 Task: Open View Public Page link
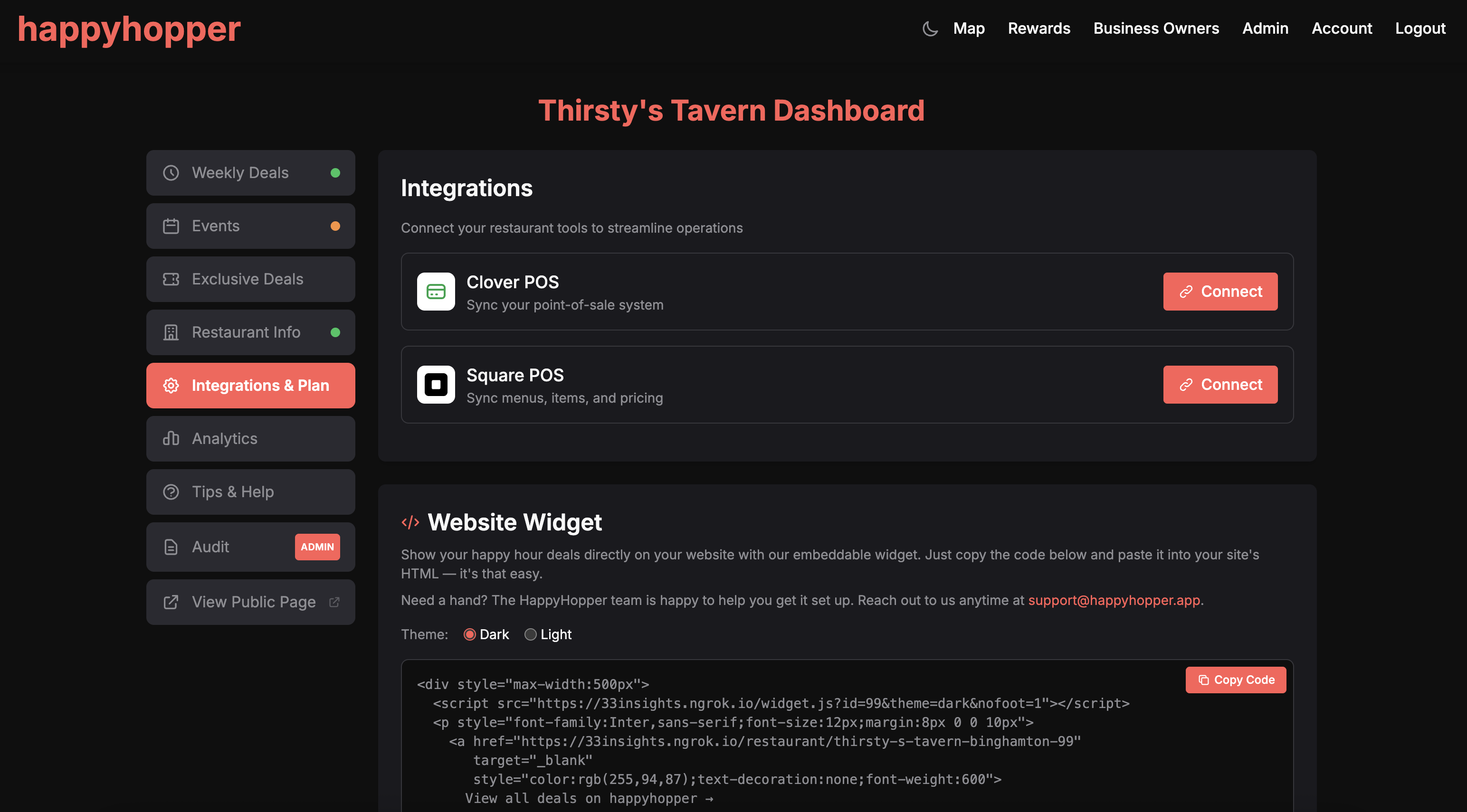[x=250, y=602]
